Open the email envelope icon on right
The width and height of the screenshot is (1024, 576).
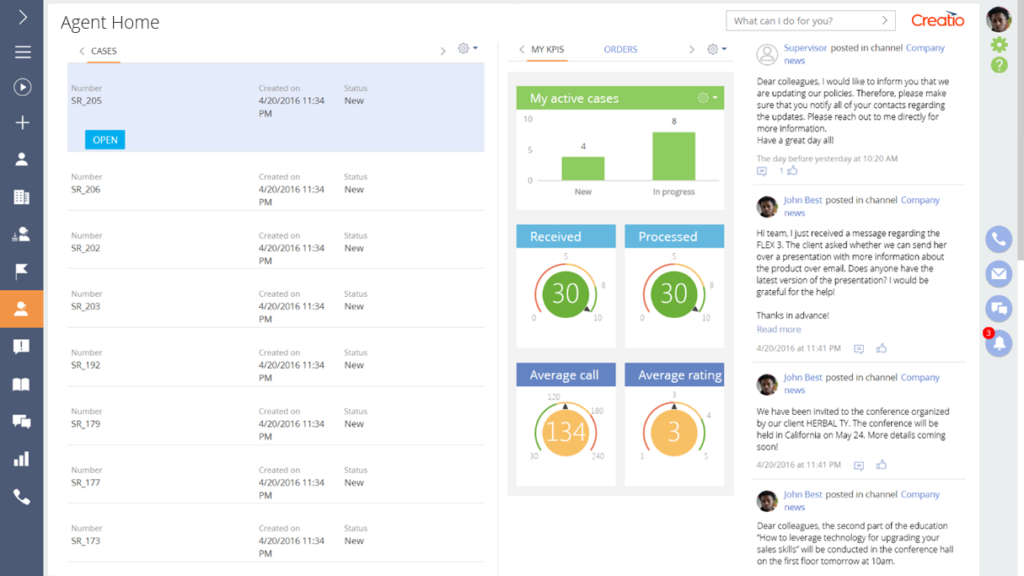point(998,273)
